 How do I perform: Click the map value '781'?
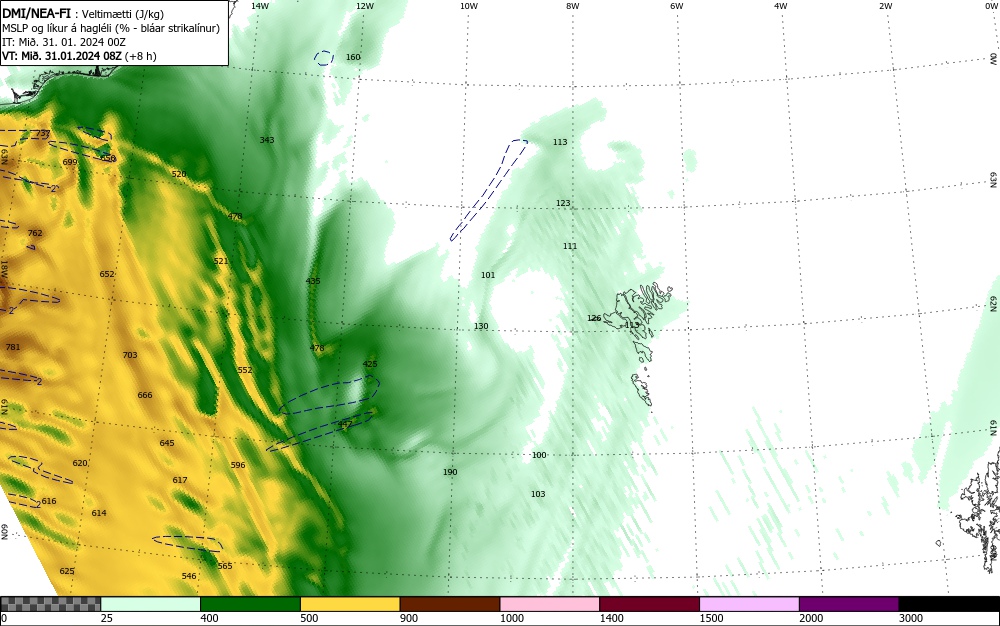point(13,347)
